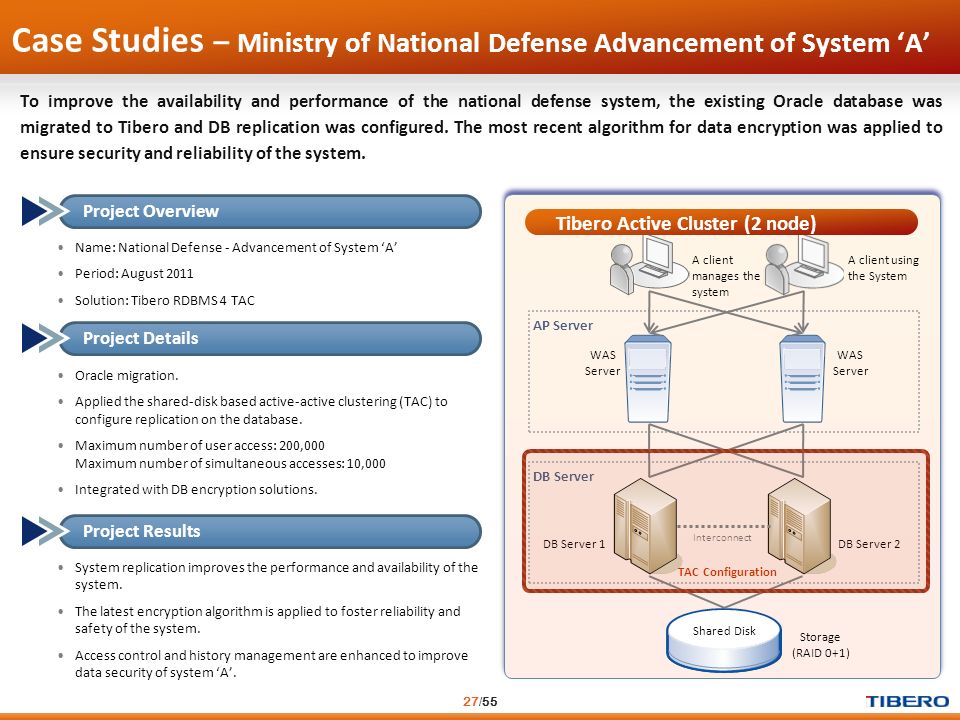
Task: Click 'Solution: Tibero RDBMS 4 TAC'
Action: [x=165, y=301]
